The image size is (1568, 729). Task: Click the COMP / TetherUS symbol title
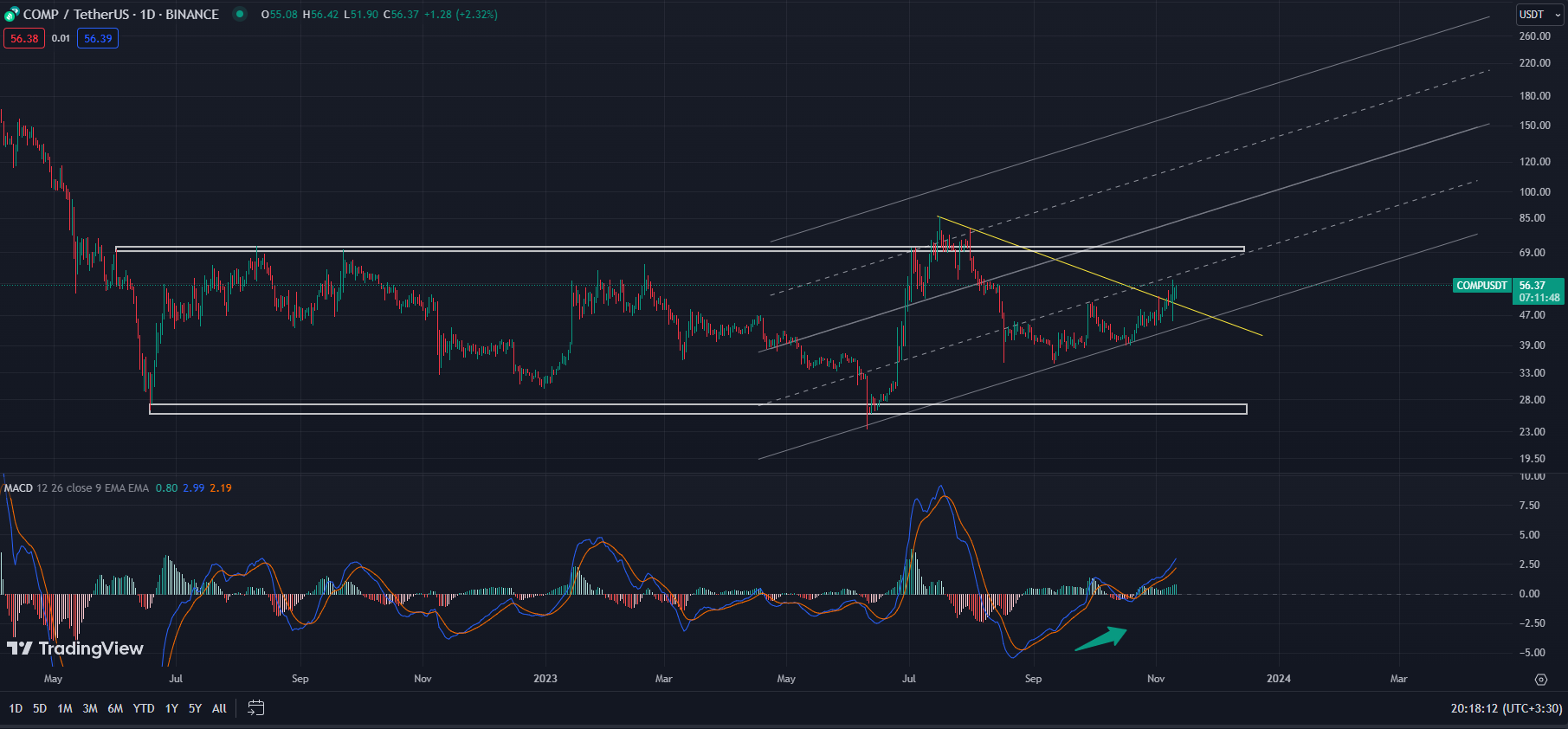click(x=75, y=14)
